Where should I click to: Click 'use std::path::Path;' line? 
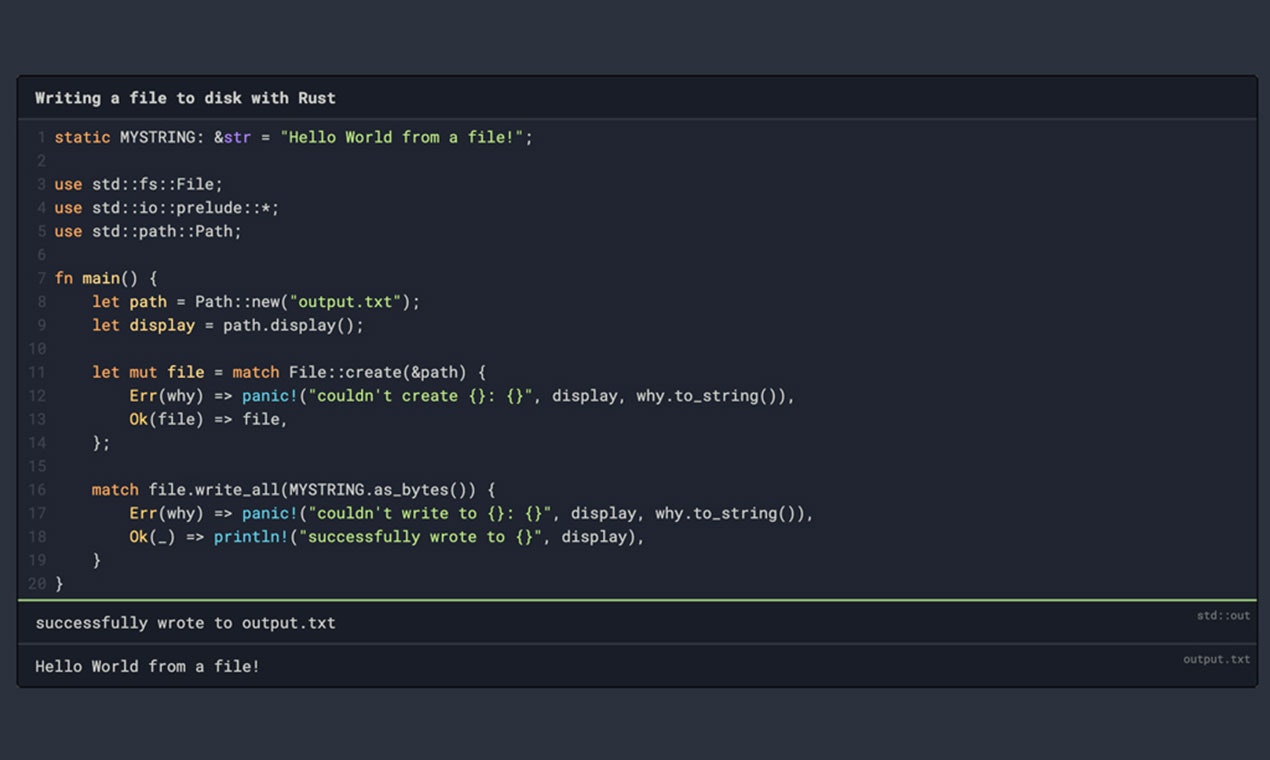[148, 231]
